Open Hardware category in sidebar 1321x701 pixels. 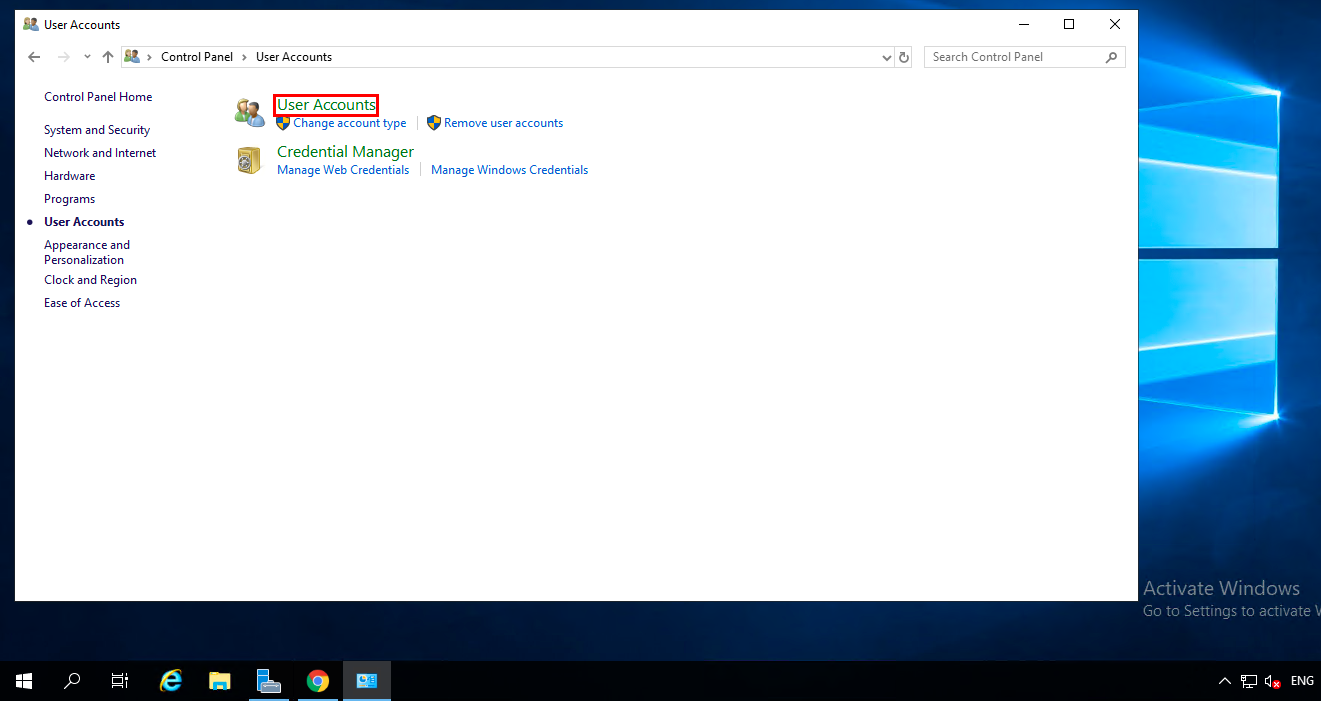coord(70,176)
